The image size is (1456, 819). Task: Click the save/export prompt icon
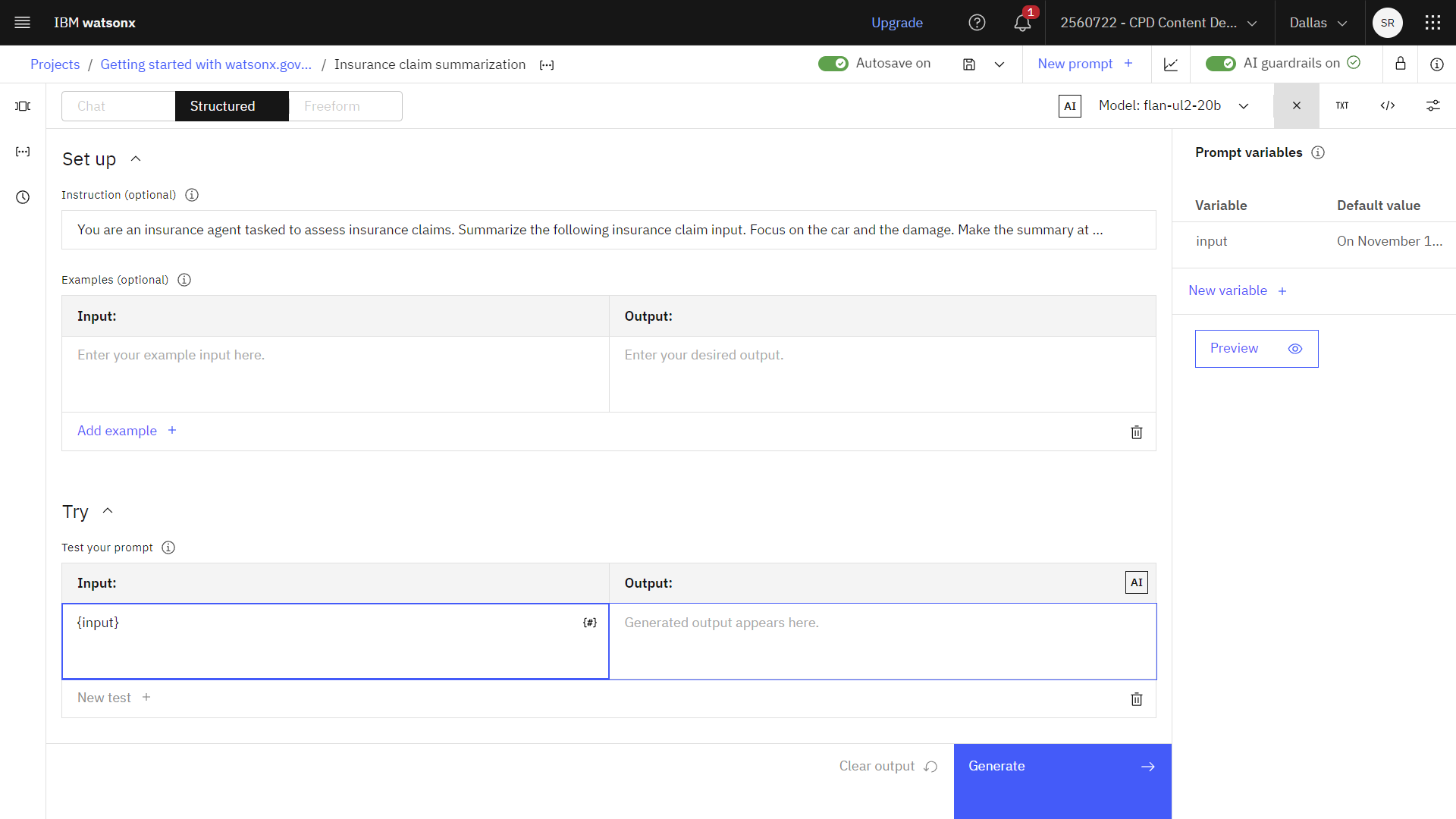pos(968,63)
